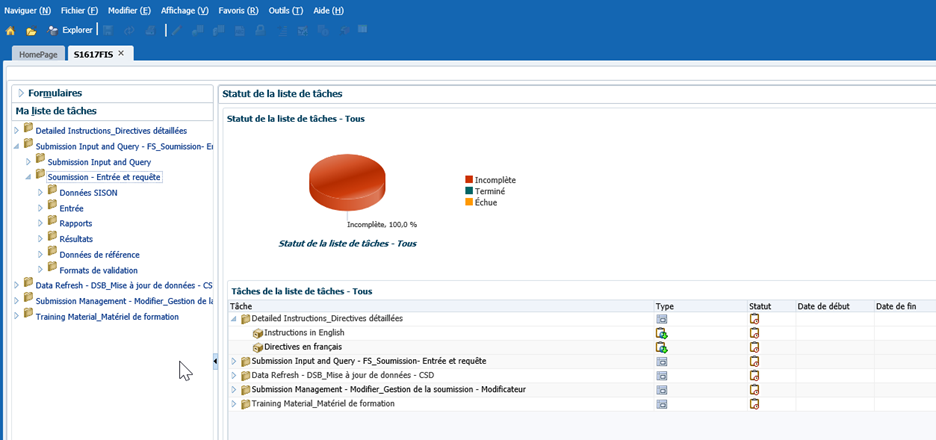This screenshot has width=936, height=440.
Task: Close the S1617FIS tab
Action: click(121, 53)
